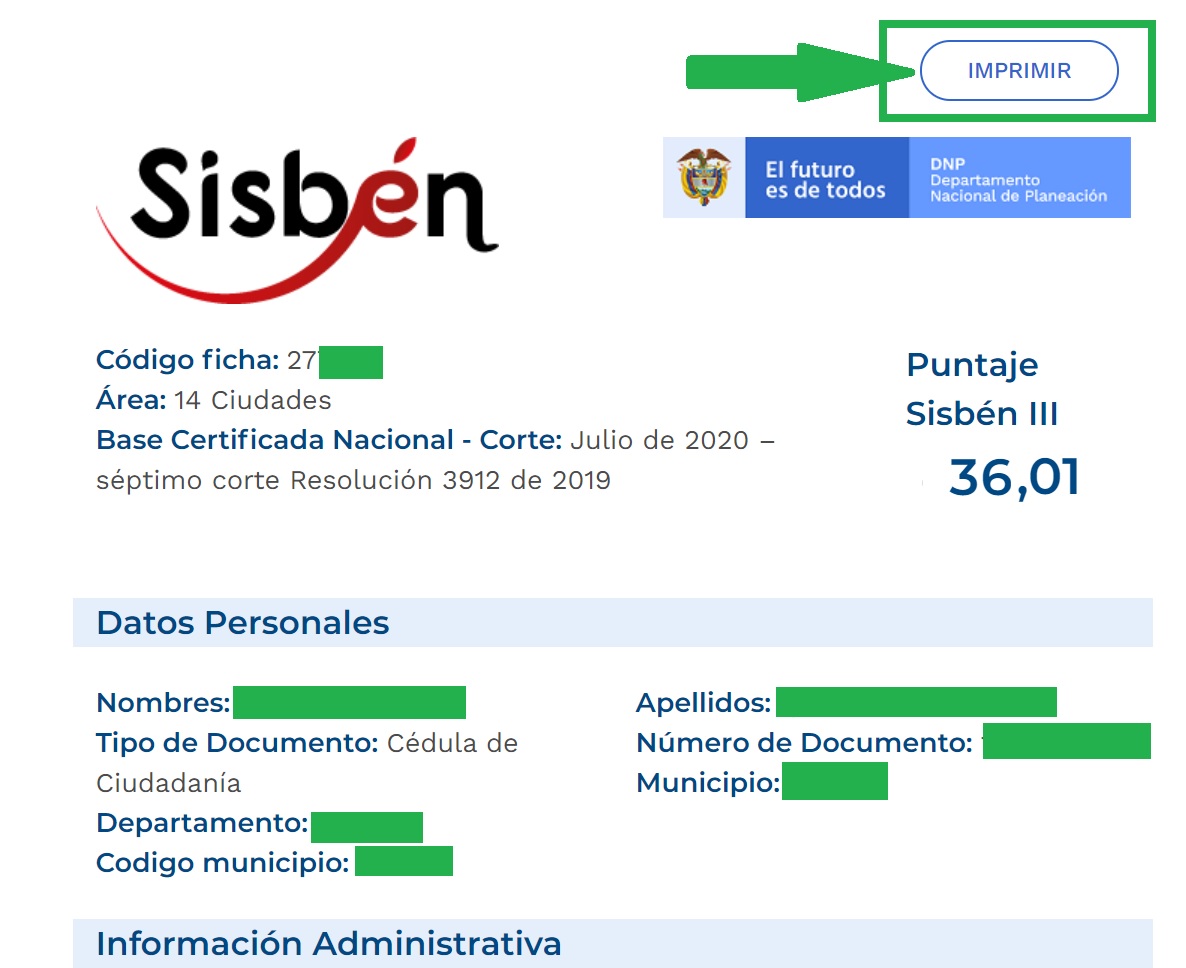Click the DNP Departamento Nacional de Planeación logo
Screen dimensions: 1186x968
1018,178
